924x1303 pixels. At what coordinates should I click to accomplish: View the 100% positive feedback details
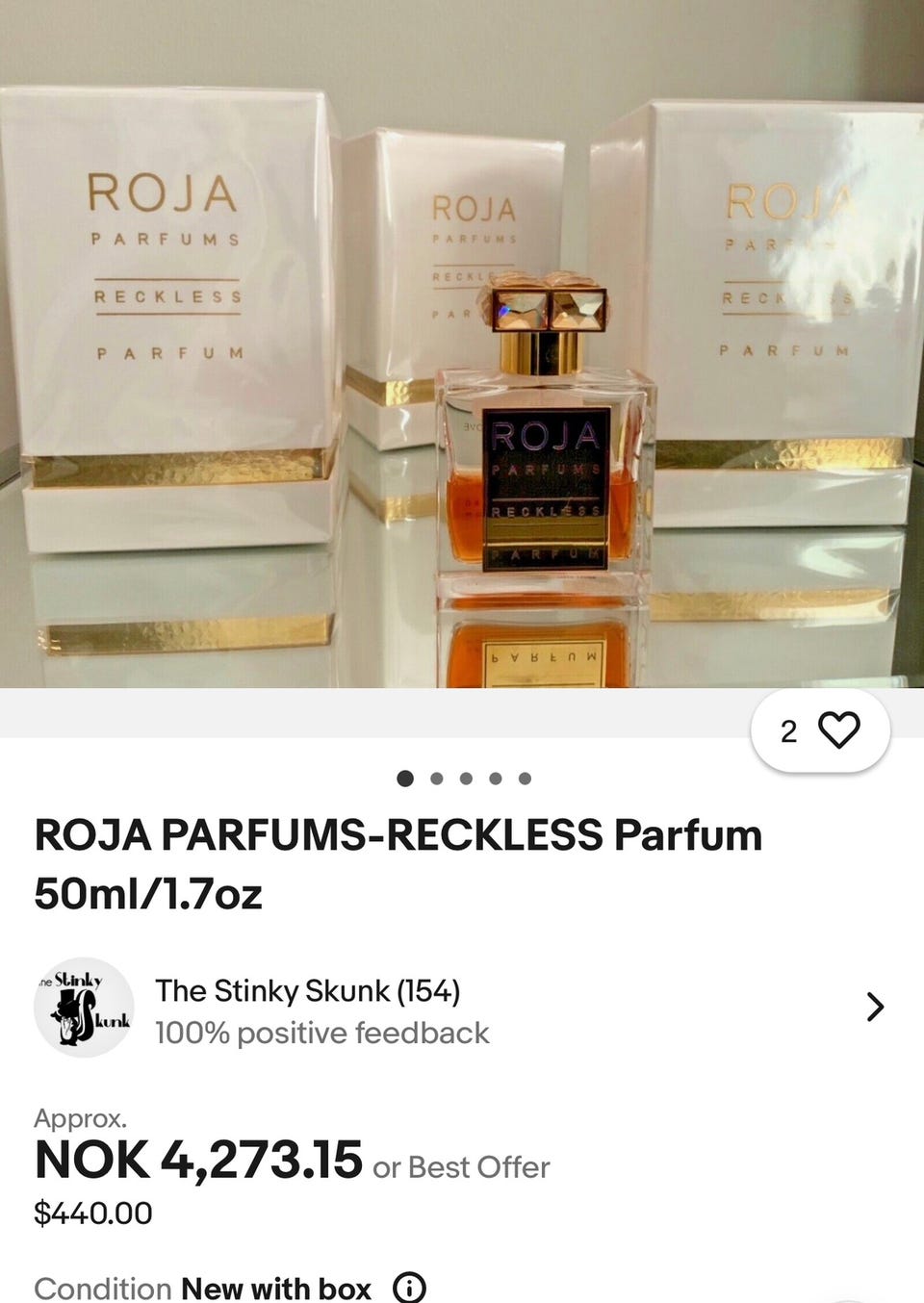coord(322,1033)
